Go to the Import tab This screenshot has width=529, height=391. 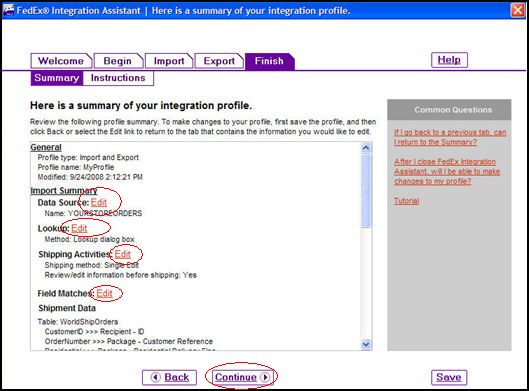point(169,61)
